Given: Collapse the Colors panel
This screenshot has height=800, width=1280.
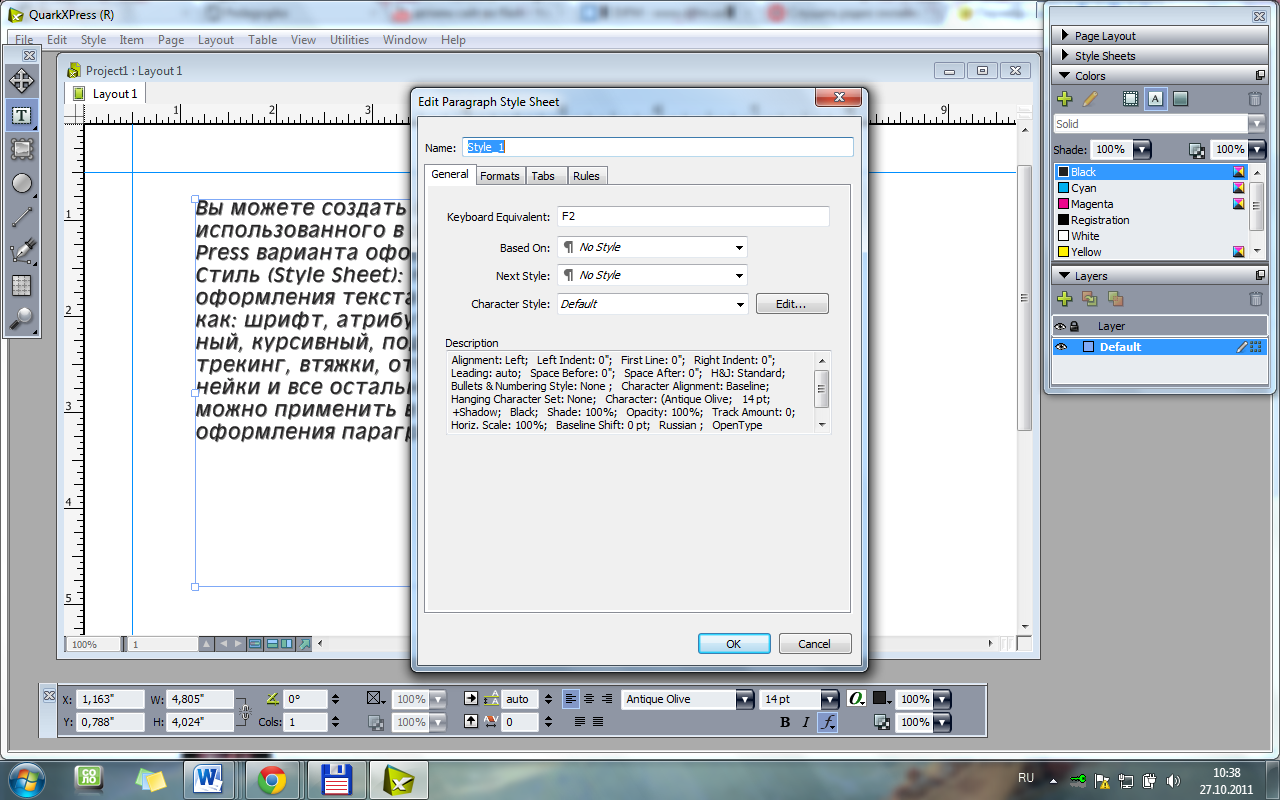Looking at the screenshot, I should (1063, 76).
